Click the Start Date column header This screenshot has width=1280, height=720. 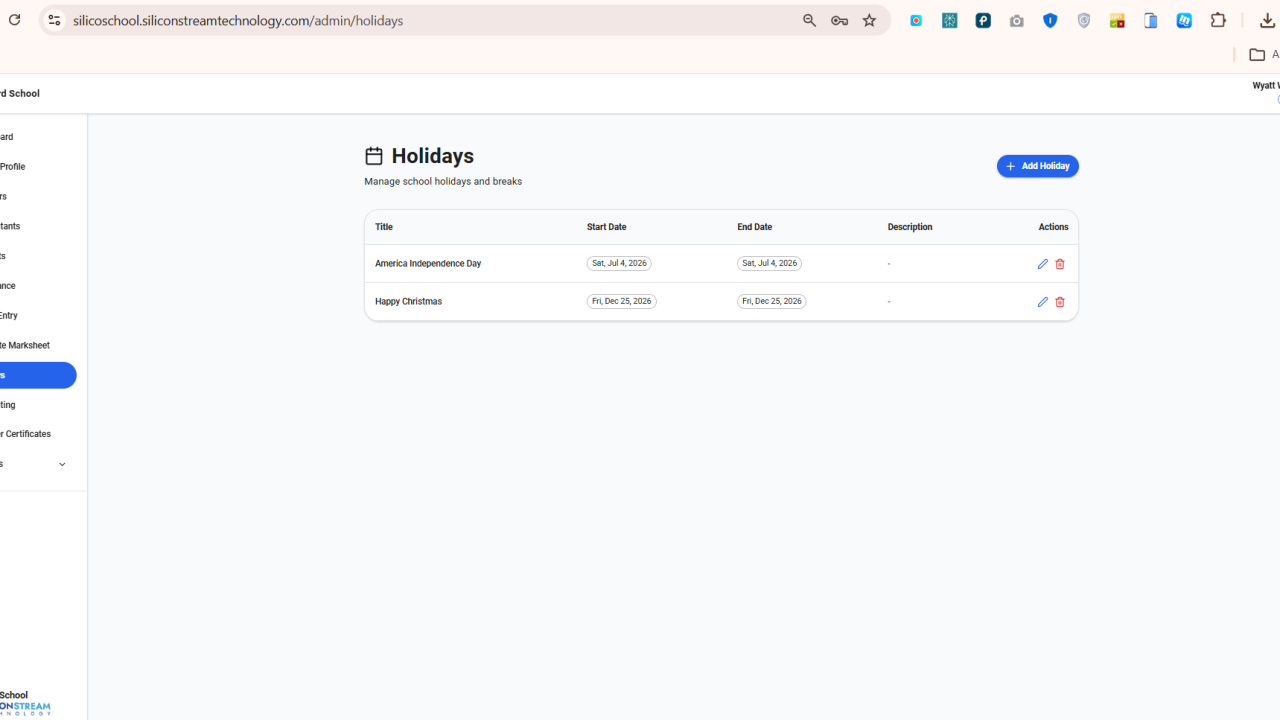click(606, 227)
